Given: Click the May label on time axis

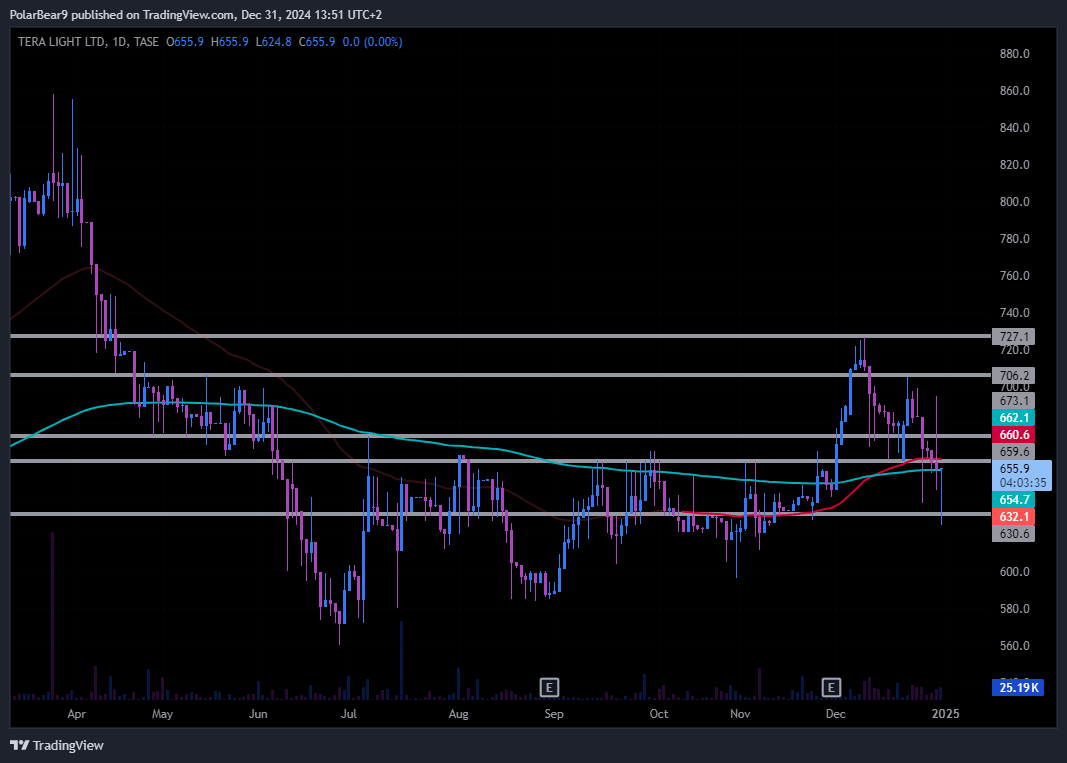Looking at the screenshot, I should (x=162, y=714).
